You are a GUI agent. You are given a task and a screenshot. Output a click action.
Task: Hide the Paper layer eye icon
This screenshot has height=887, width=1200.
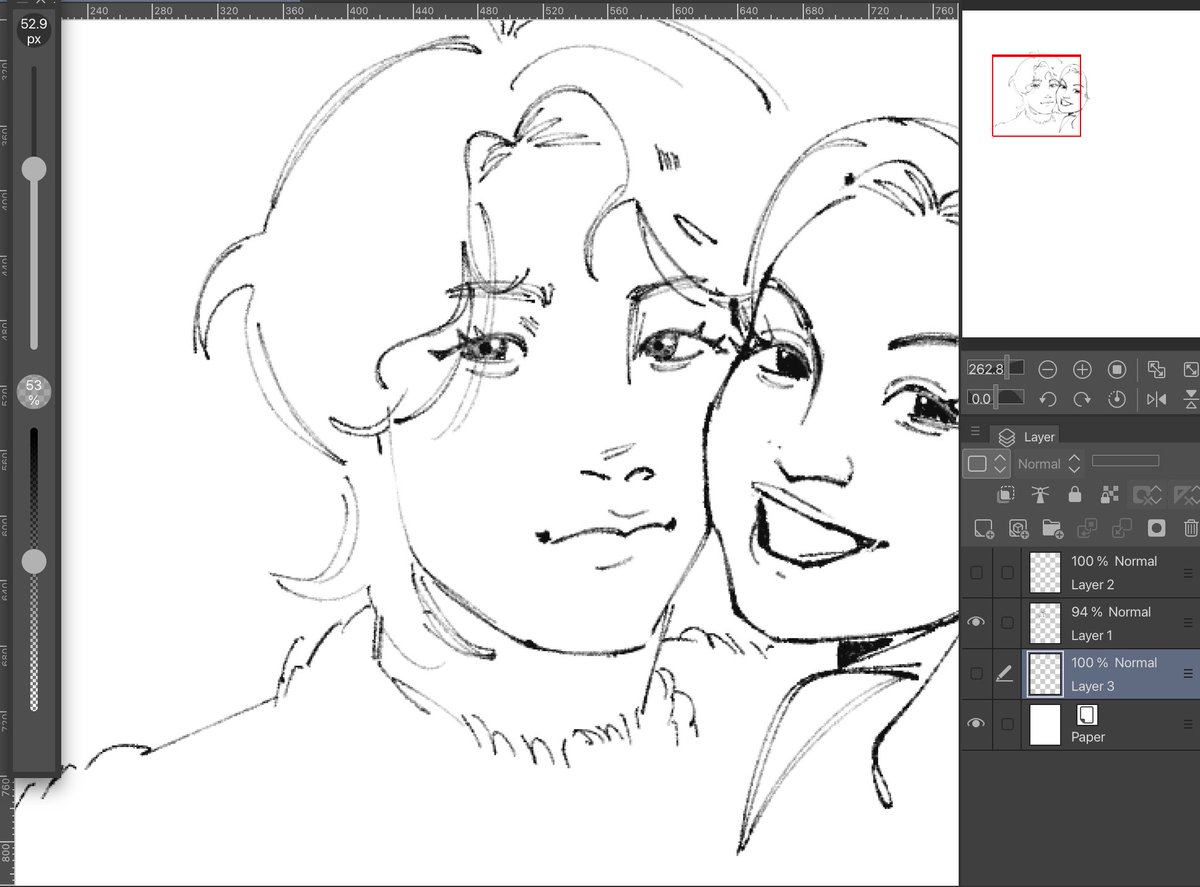[976, 724]
